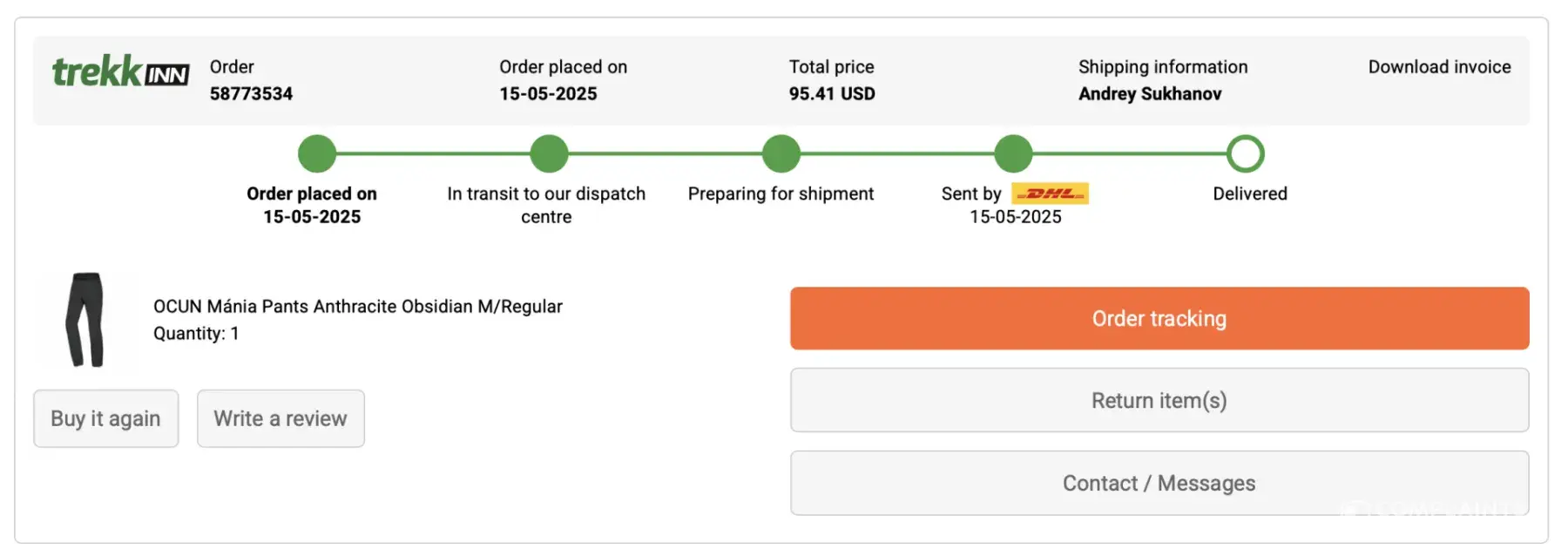
Task: Click the In transit progress dot
Action: click(x=549, y=154)
